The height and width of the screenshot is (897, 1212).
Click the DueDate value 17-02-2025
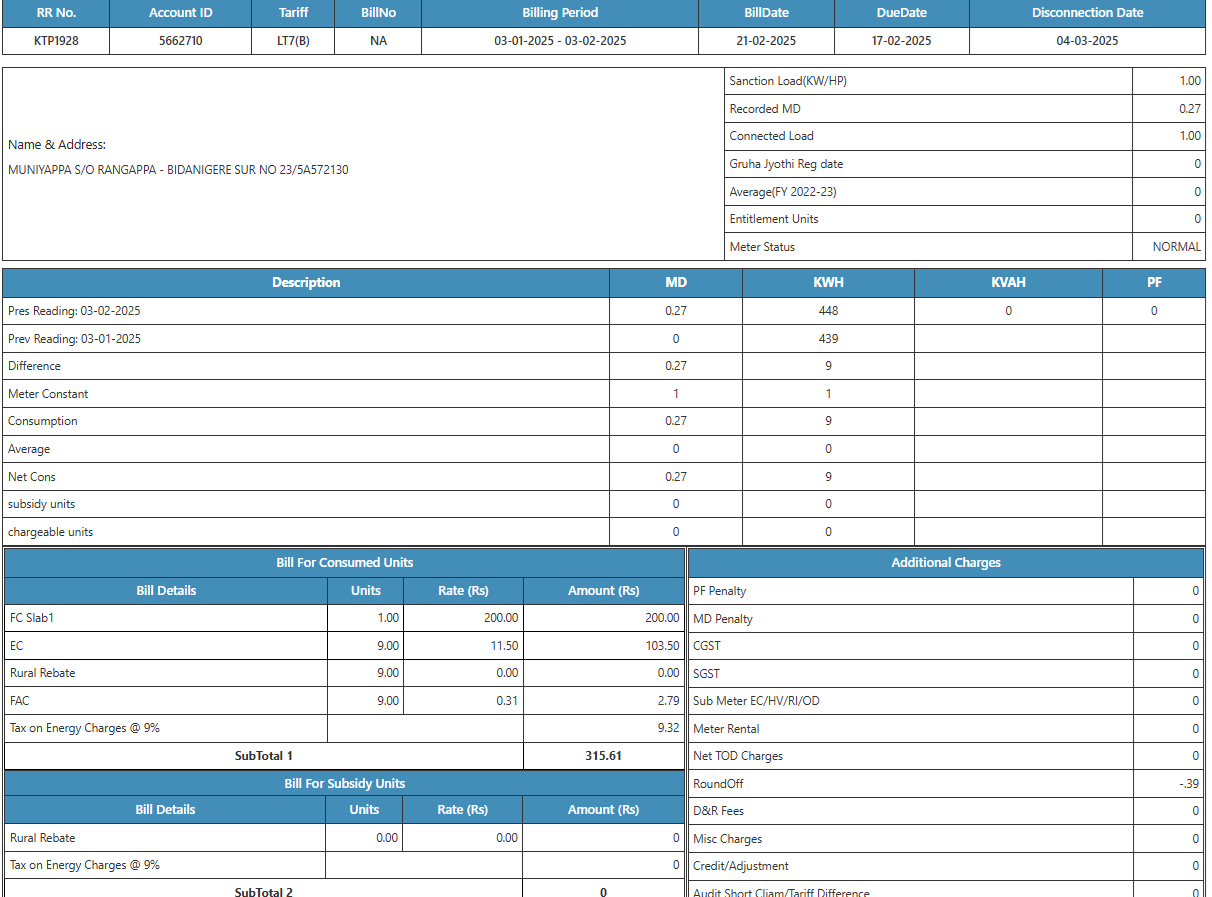[x=901, y=41]
